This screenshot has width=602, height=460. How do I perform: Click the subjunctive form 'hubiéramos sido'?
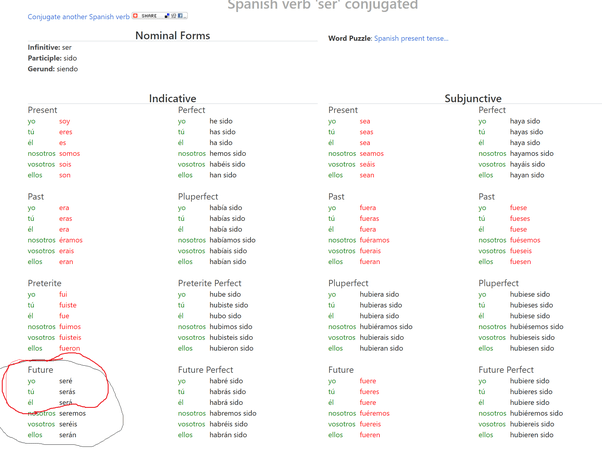pos(386,326)
